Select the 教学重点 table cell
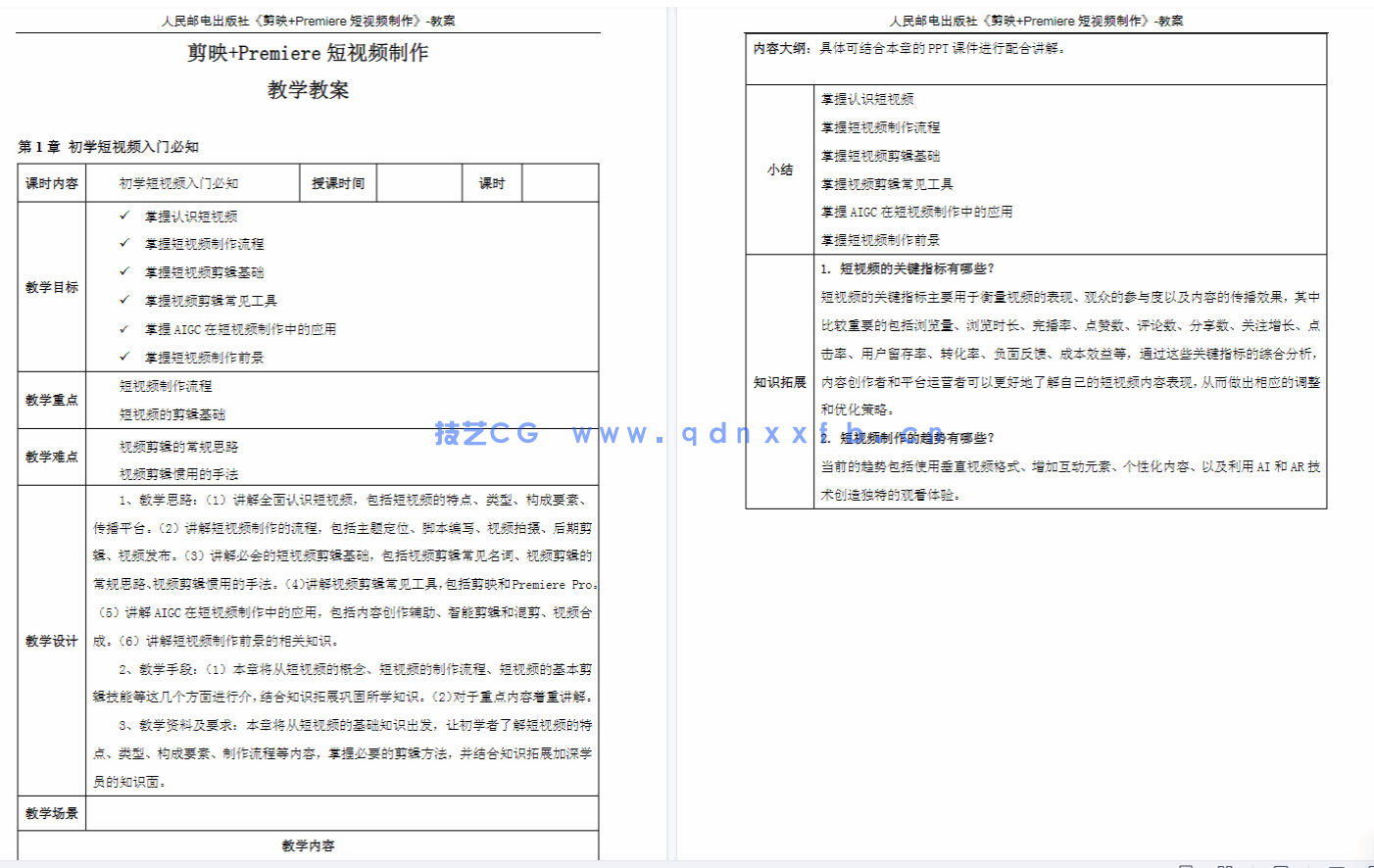This screenshot has width=1374, height=868. (52, 400)
